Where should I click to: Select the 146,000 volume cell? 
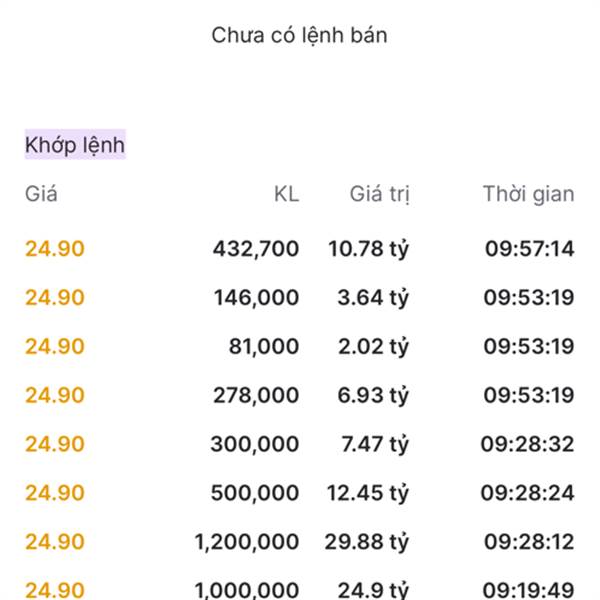[x=255, y=298]
